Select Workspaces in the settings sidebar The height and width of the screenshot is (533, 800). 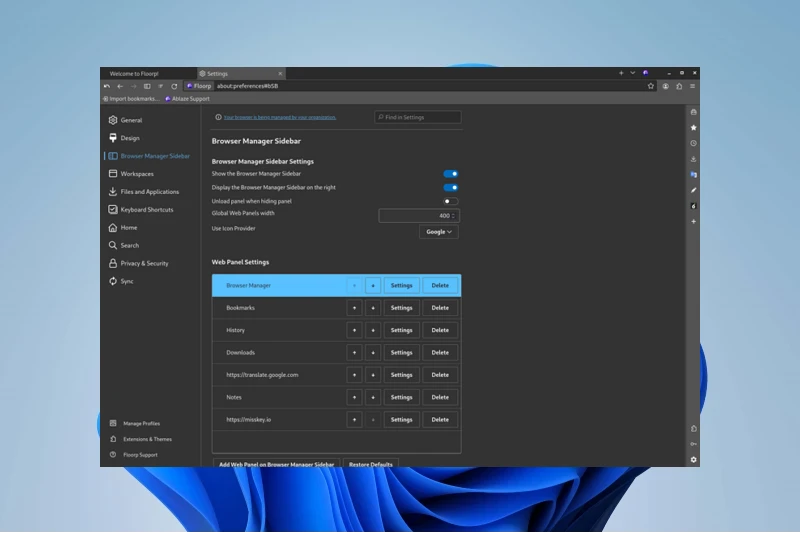[x=137, y=174]
